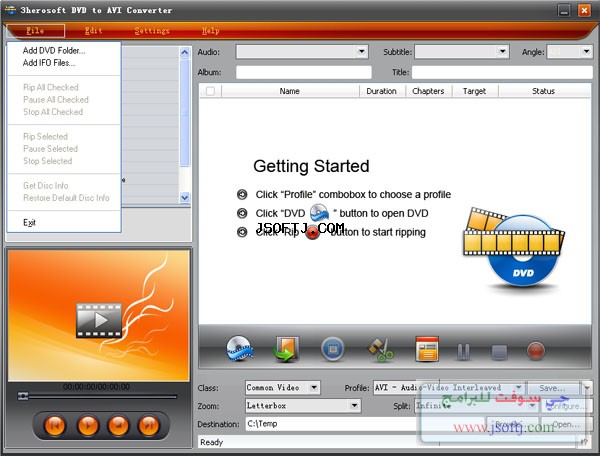Select Exit in the File menu

[x=29, y=222]
